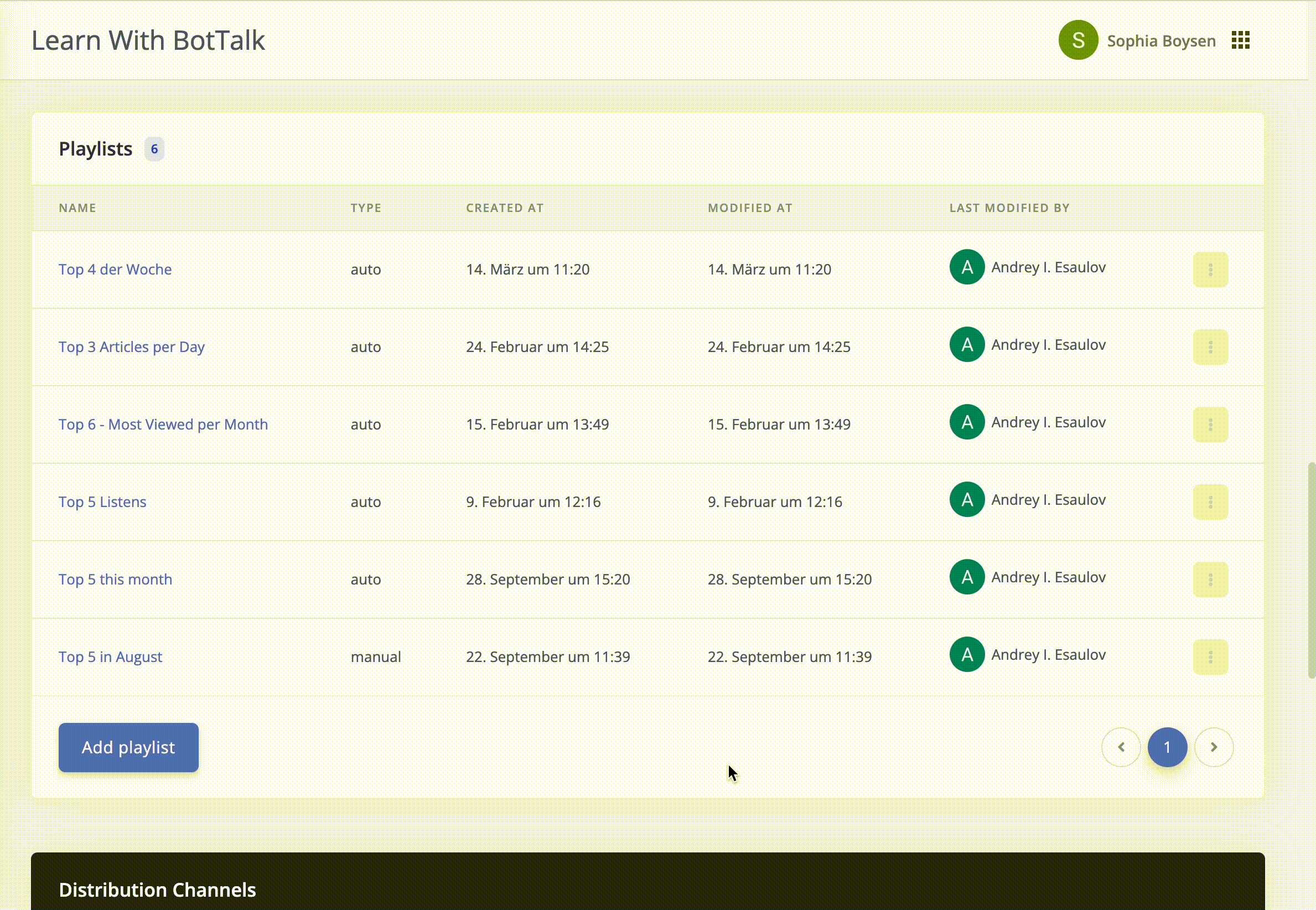The height and width of the screenshot is (910, 1316).
Task: Click the page's vertical scrollbar thumb
Action: (1312, 570)
